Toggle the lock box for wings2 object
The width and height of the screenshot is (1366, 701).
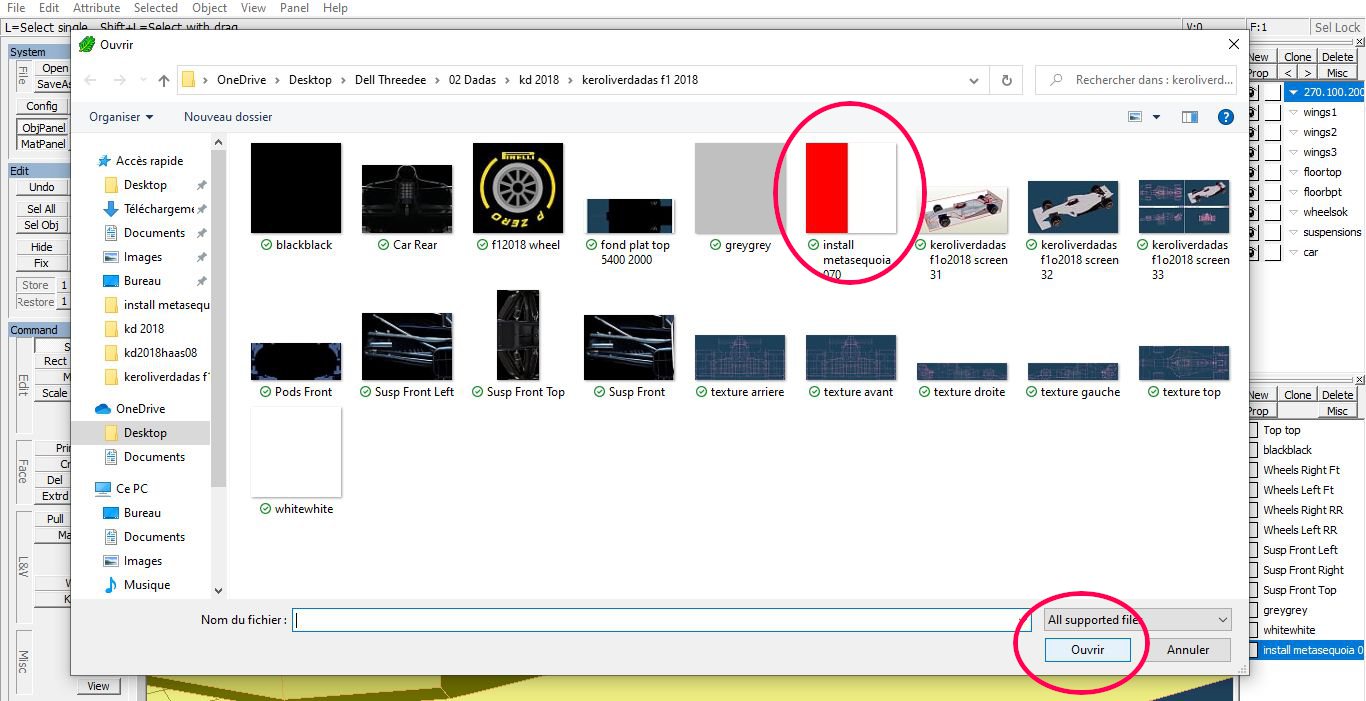pyautogui.click(x=1272, y=133)
